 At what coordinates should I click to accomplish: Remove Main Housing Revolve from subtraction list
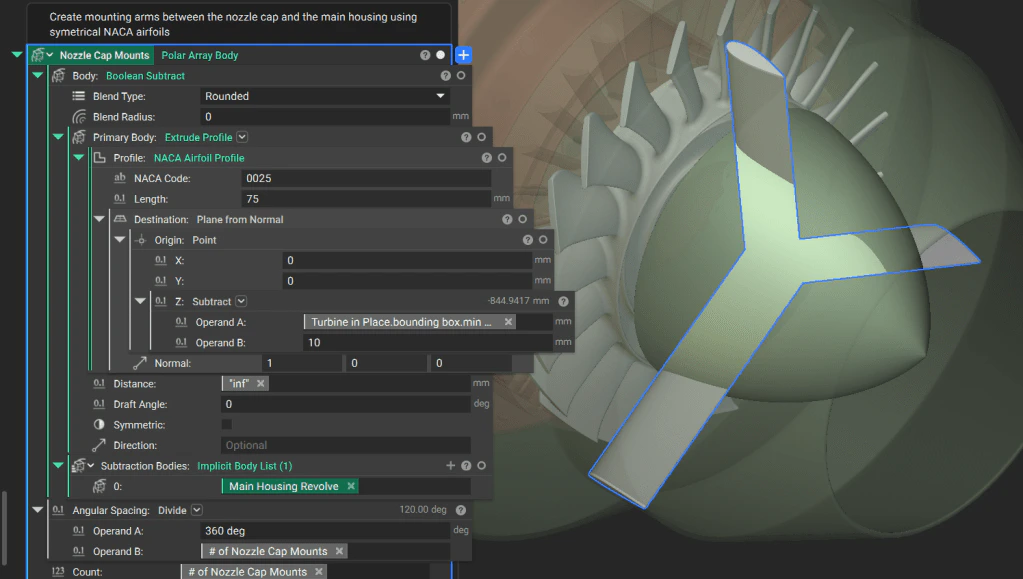click(351, 486)
